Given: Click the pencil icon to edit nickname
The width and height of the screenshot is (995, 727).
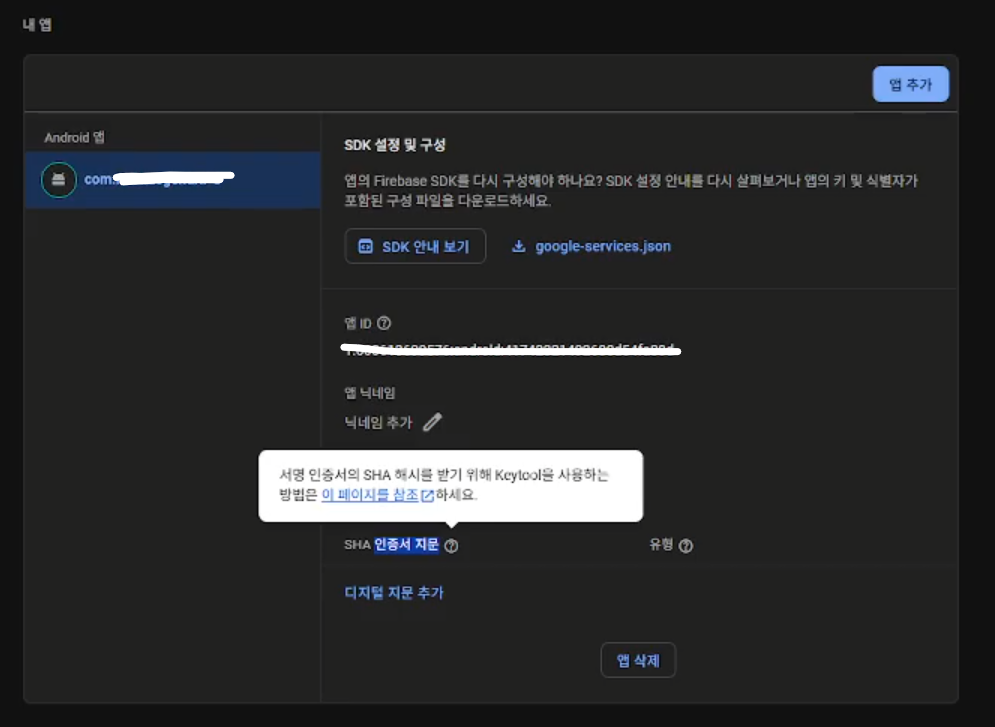Looking at the screenshot, I should (x=433, y=422).
